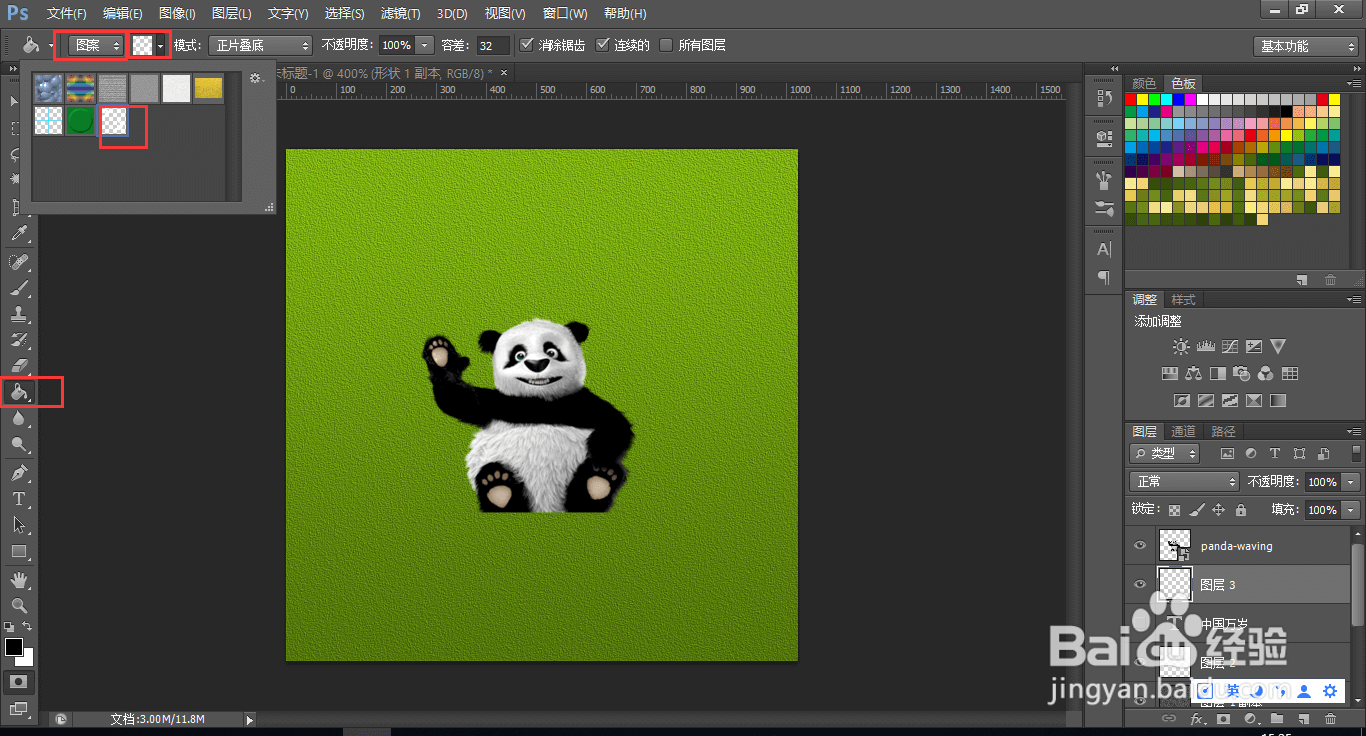Select the Blur tool
The image size is (1366, 736).
(x=18, y=419)
